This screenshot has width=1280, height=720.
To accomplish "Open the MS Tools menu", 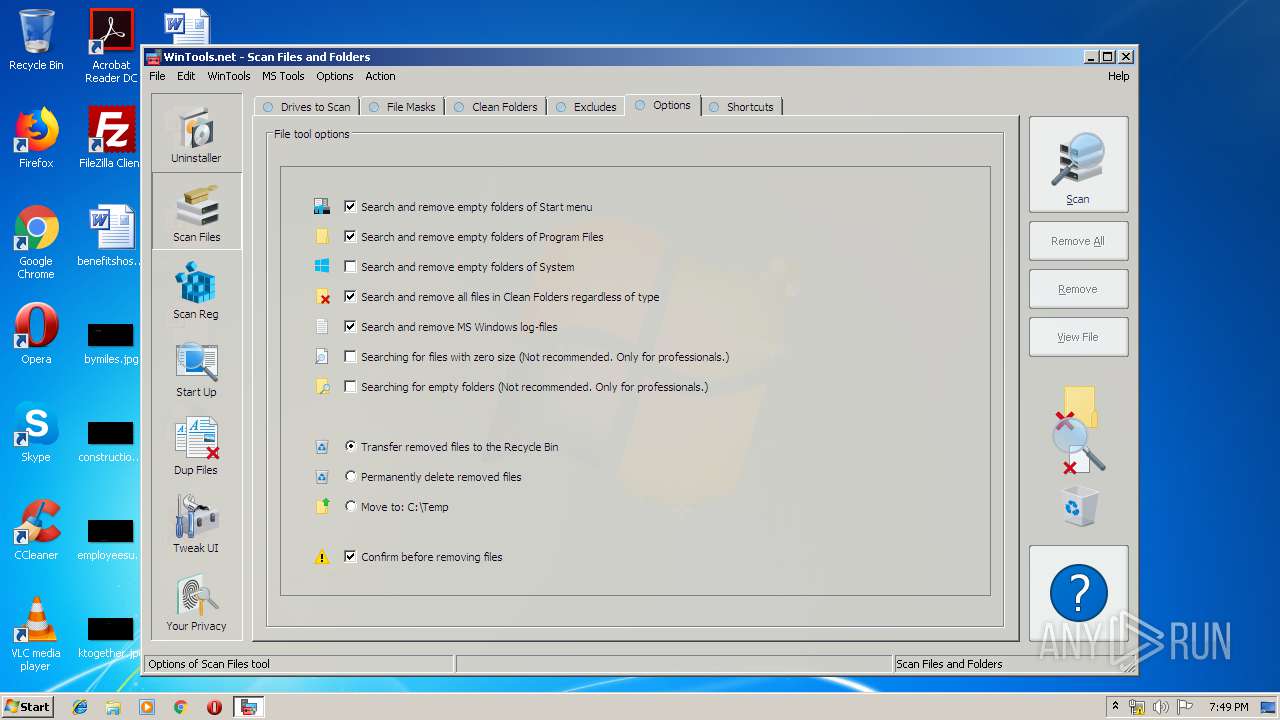I will click(283, 76).
